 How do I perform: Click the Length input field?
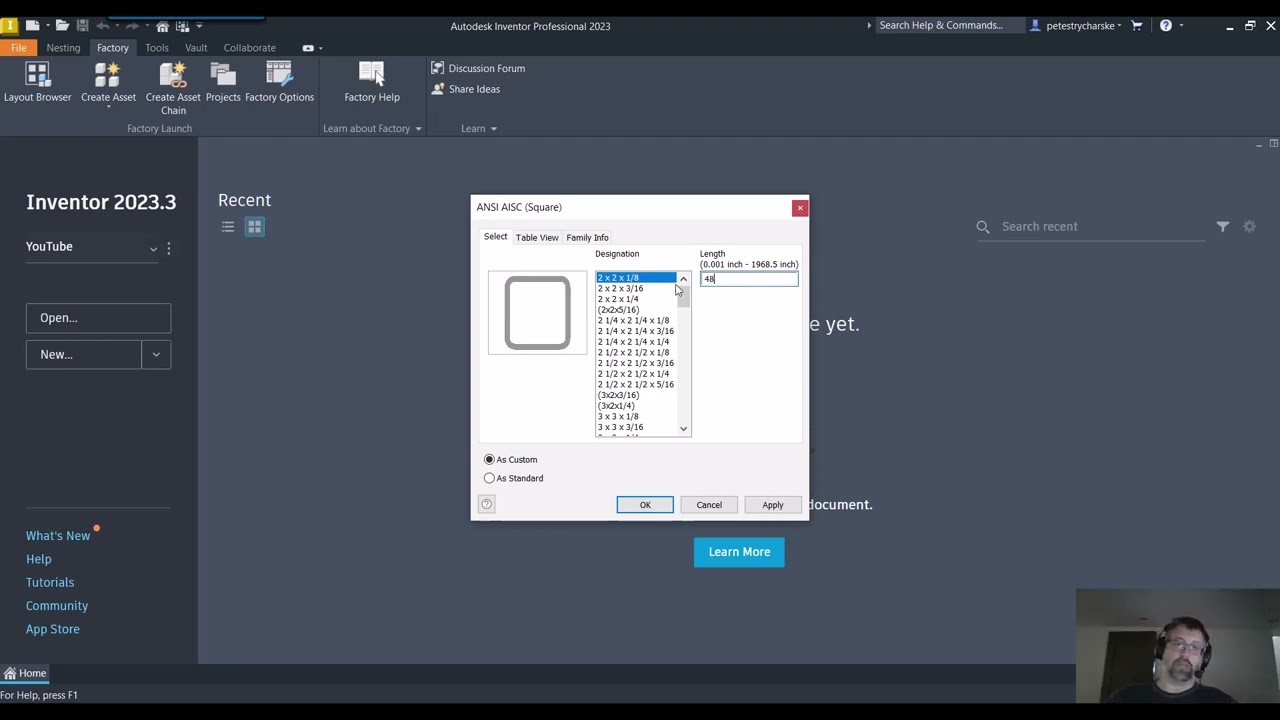point(749,279)
